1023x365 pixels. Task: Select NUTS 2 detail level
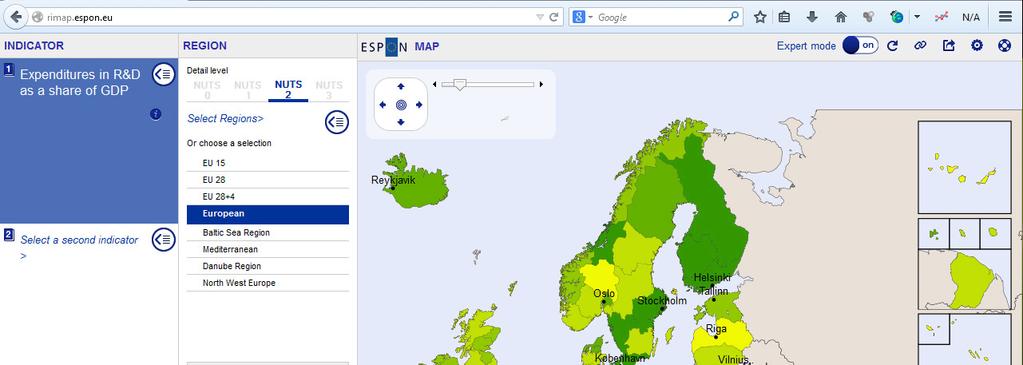[x=288, y=89]
